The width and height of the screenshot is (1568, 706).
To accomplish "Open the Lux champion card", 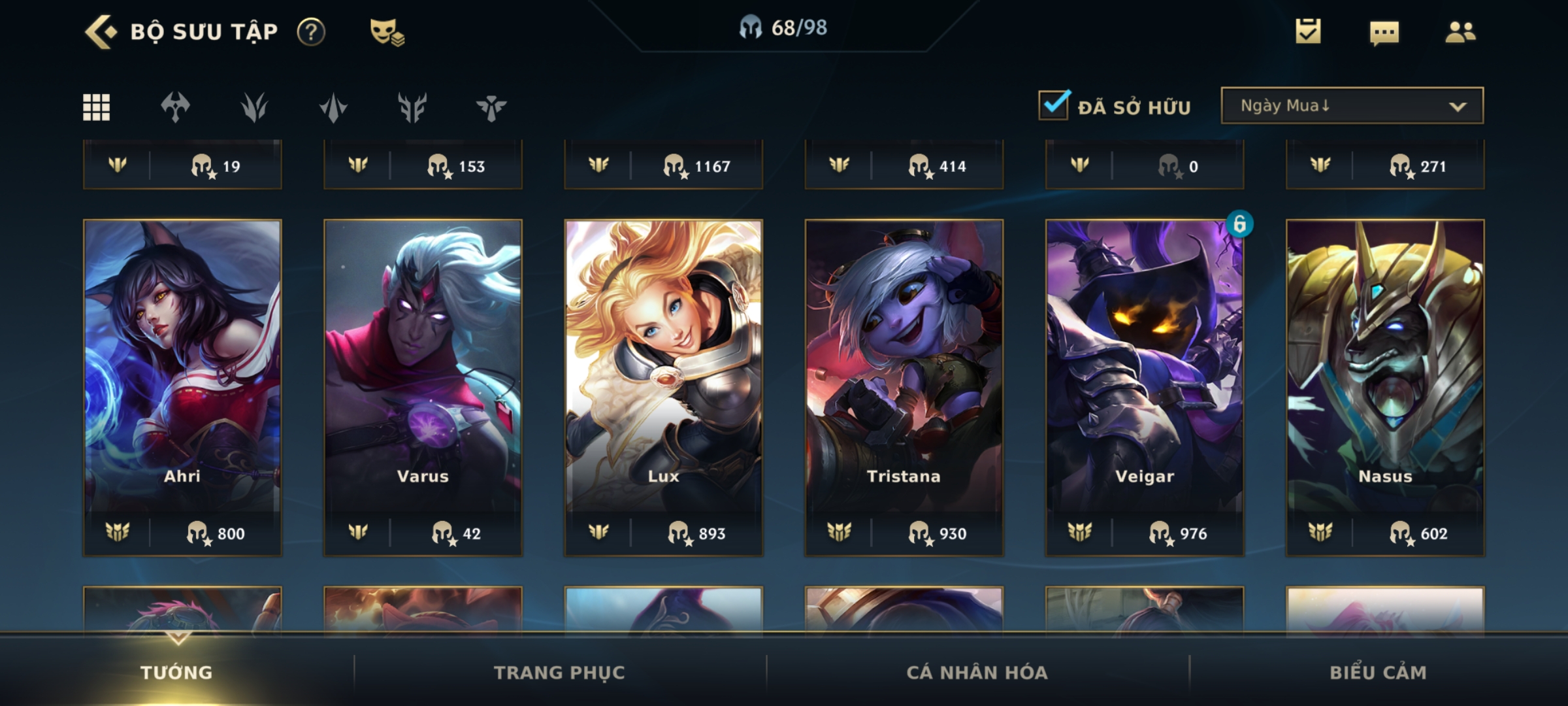I will pos(663,388).
